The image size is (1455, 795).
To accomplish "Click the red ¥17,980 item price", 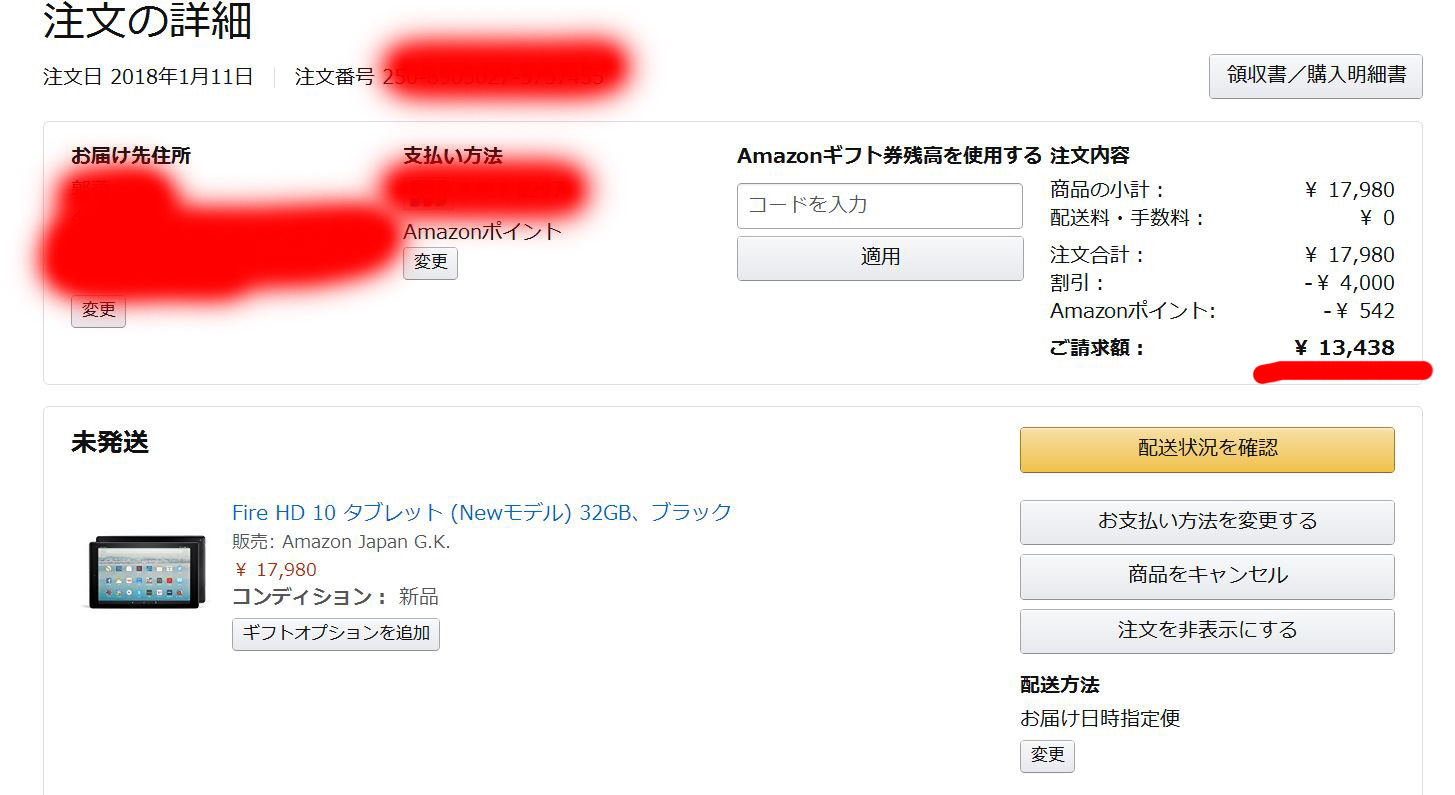I will pyautogui.click(x=275, y=570).
